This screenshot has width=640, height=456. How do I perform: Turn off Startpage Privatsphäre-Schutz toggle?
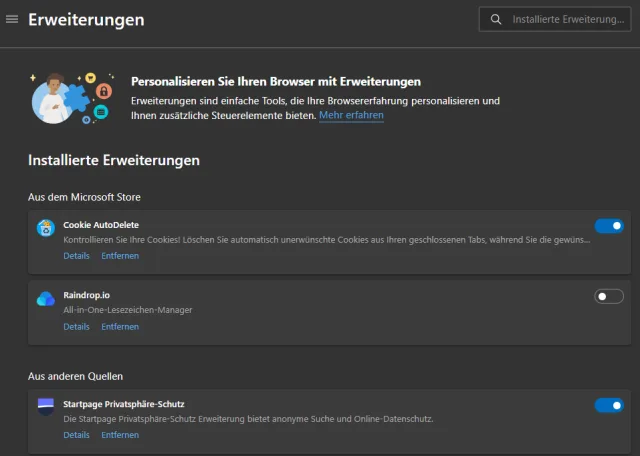point(609,405)
